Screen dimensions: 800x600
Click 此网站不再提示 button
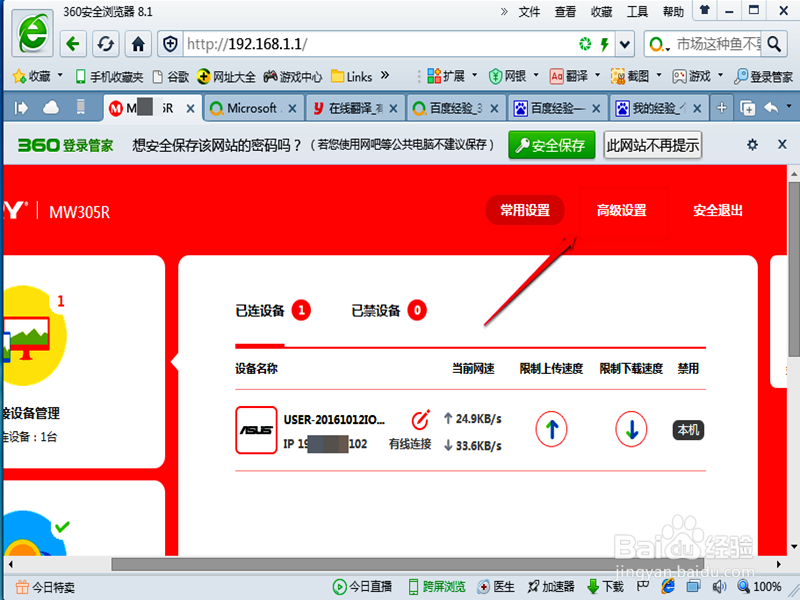[x=653, y=145]
